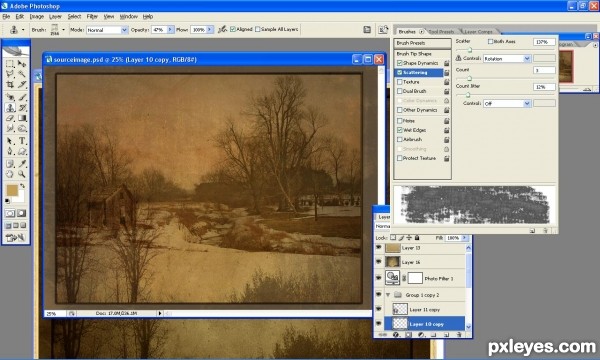Reset default foreground and background colors
The width and height of the screenshot is (600, 360).
click(7, 201)
